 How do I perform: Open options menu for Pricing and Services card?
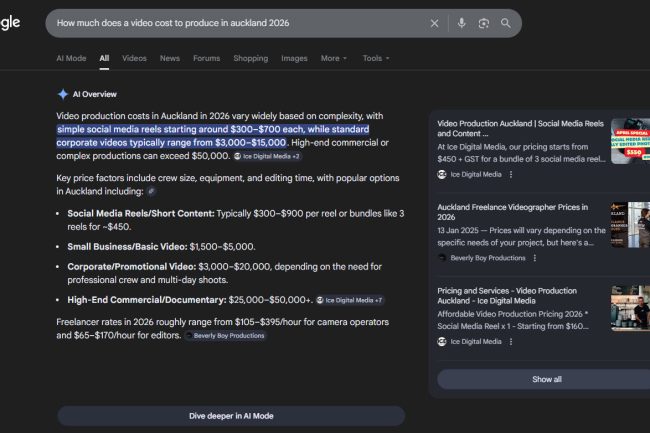511,341
